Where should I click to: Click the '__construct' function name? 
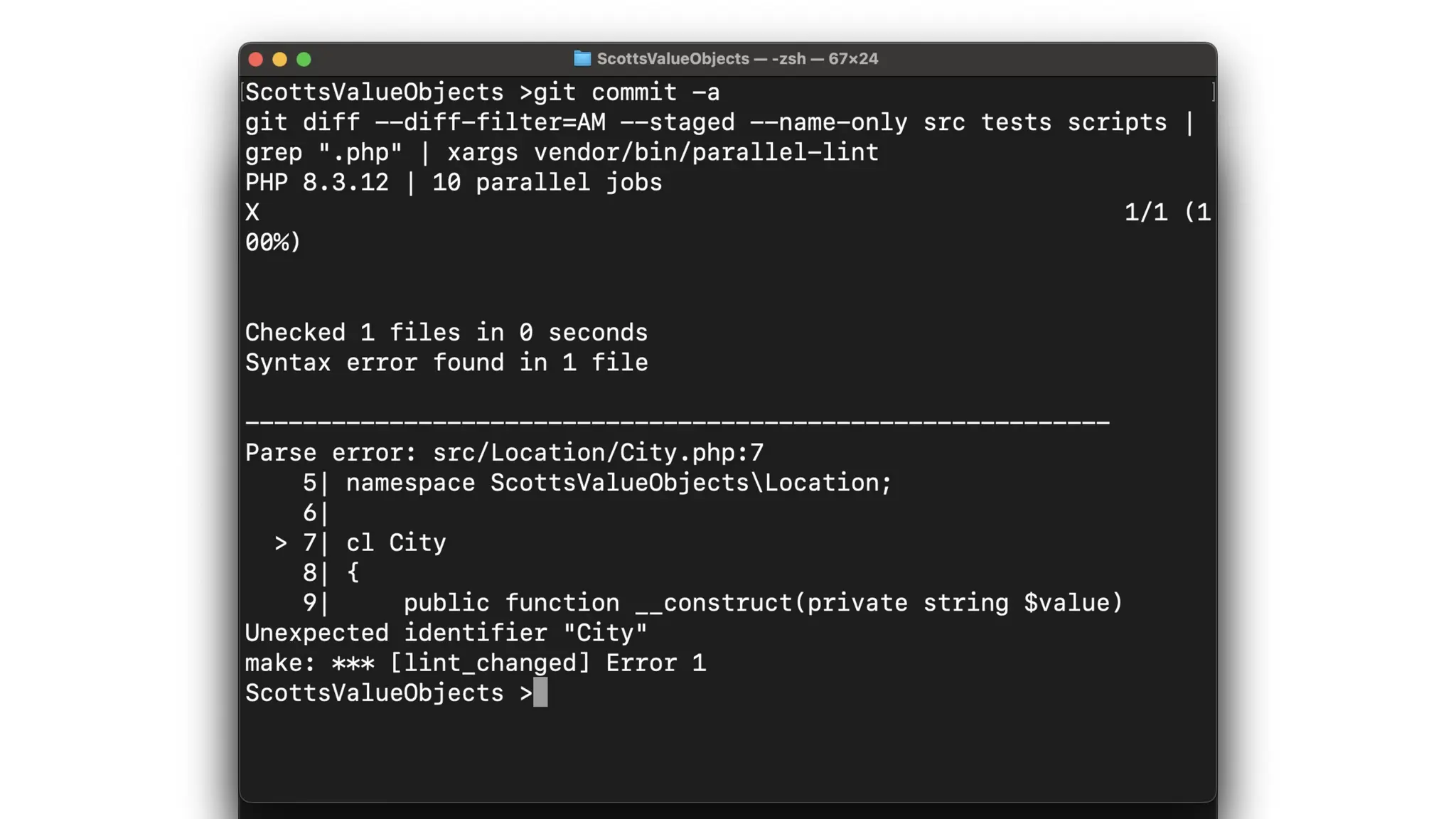coord(713,603)
